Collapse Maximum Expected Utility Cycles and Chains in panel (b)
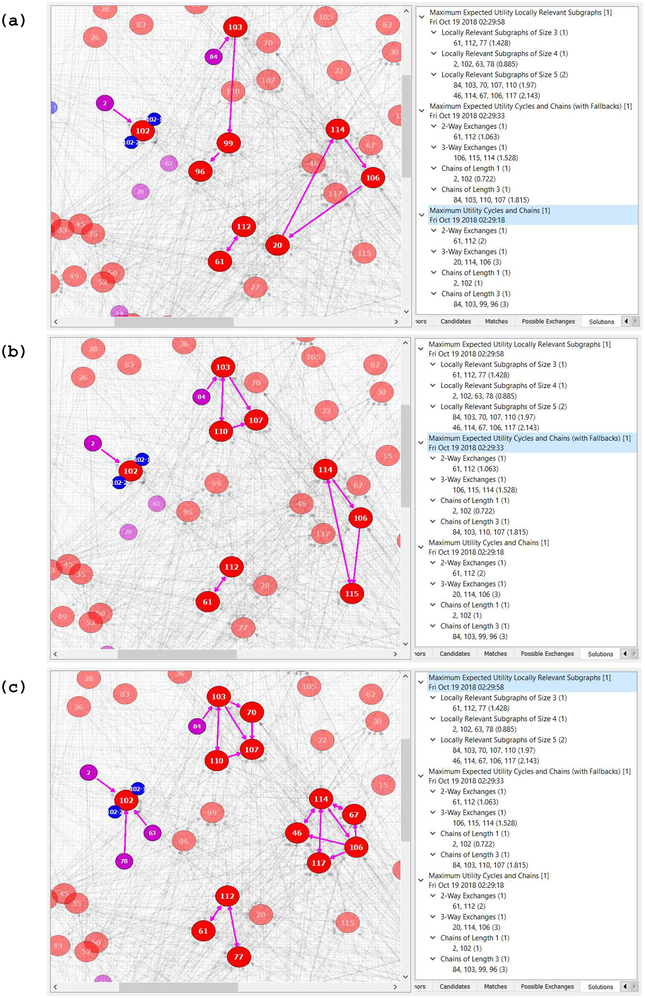Image resolution: width=645 pixels, height=998 pixels. pyautogui.click(x=420, y=443)
